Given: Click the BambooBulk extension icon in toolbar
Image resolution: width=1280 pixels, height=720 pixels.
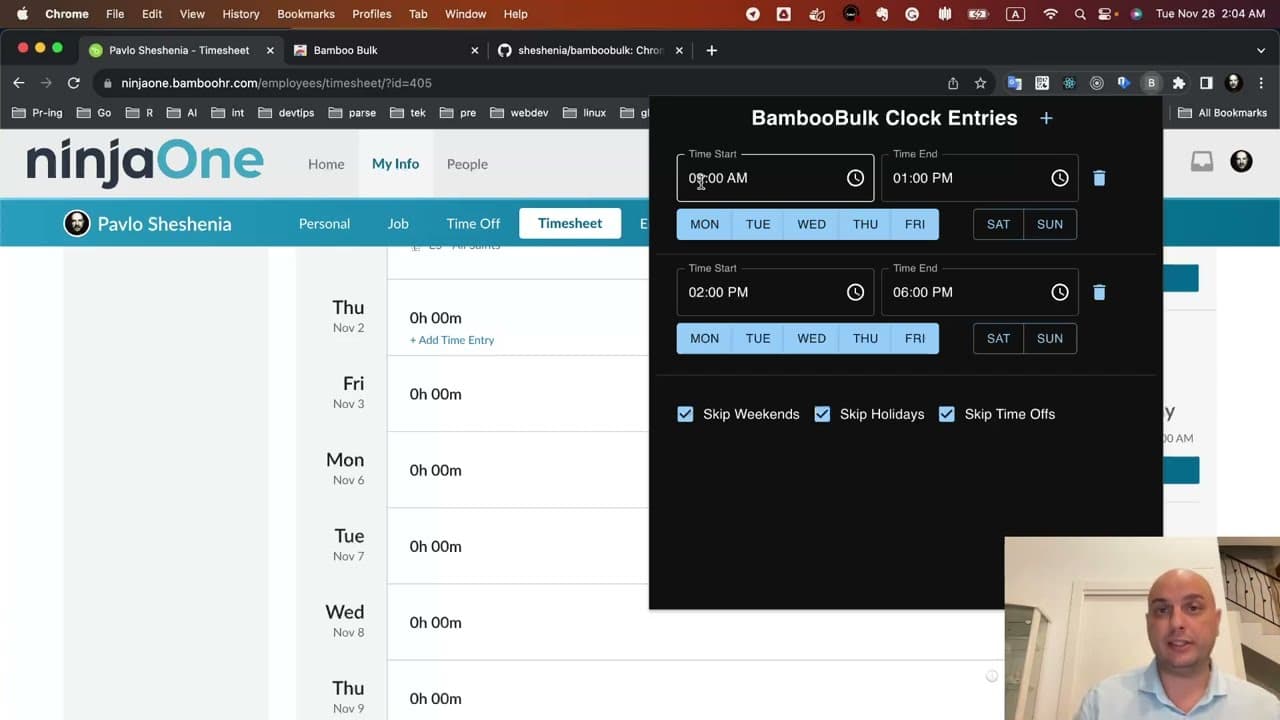Looking at the screenshot, I should click(x=1151, y=83).
